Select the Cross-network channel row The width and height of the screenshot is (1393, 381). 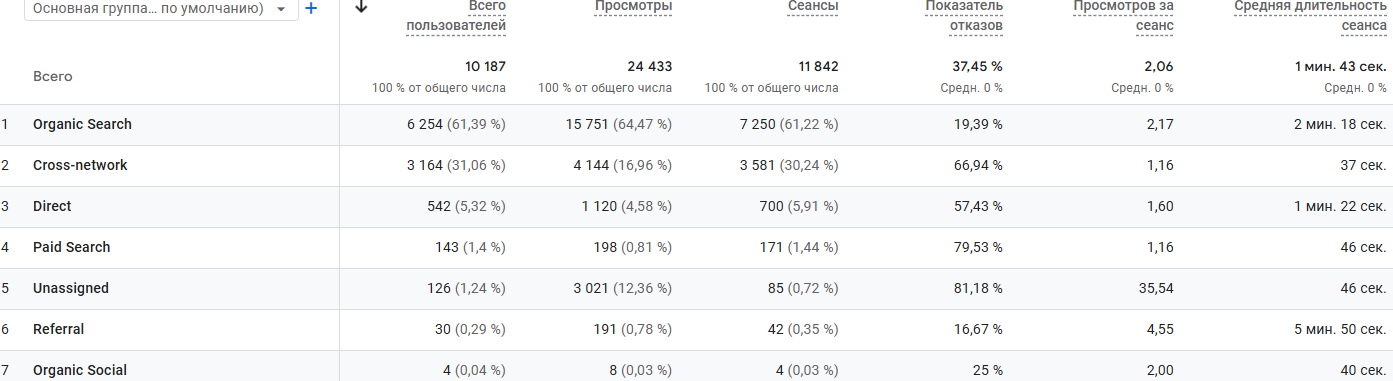[696, 165]
